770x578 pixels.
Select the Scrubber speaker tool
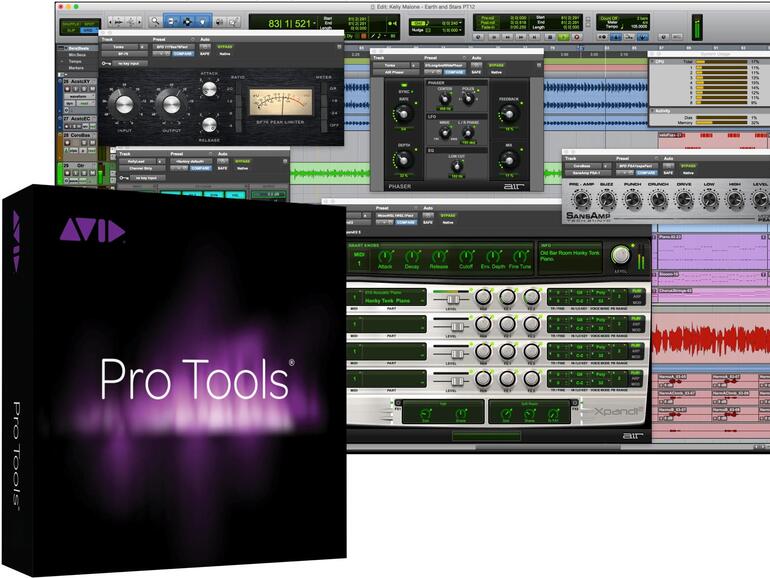(219, 21)
